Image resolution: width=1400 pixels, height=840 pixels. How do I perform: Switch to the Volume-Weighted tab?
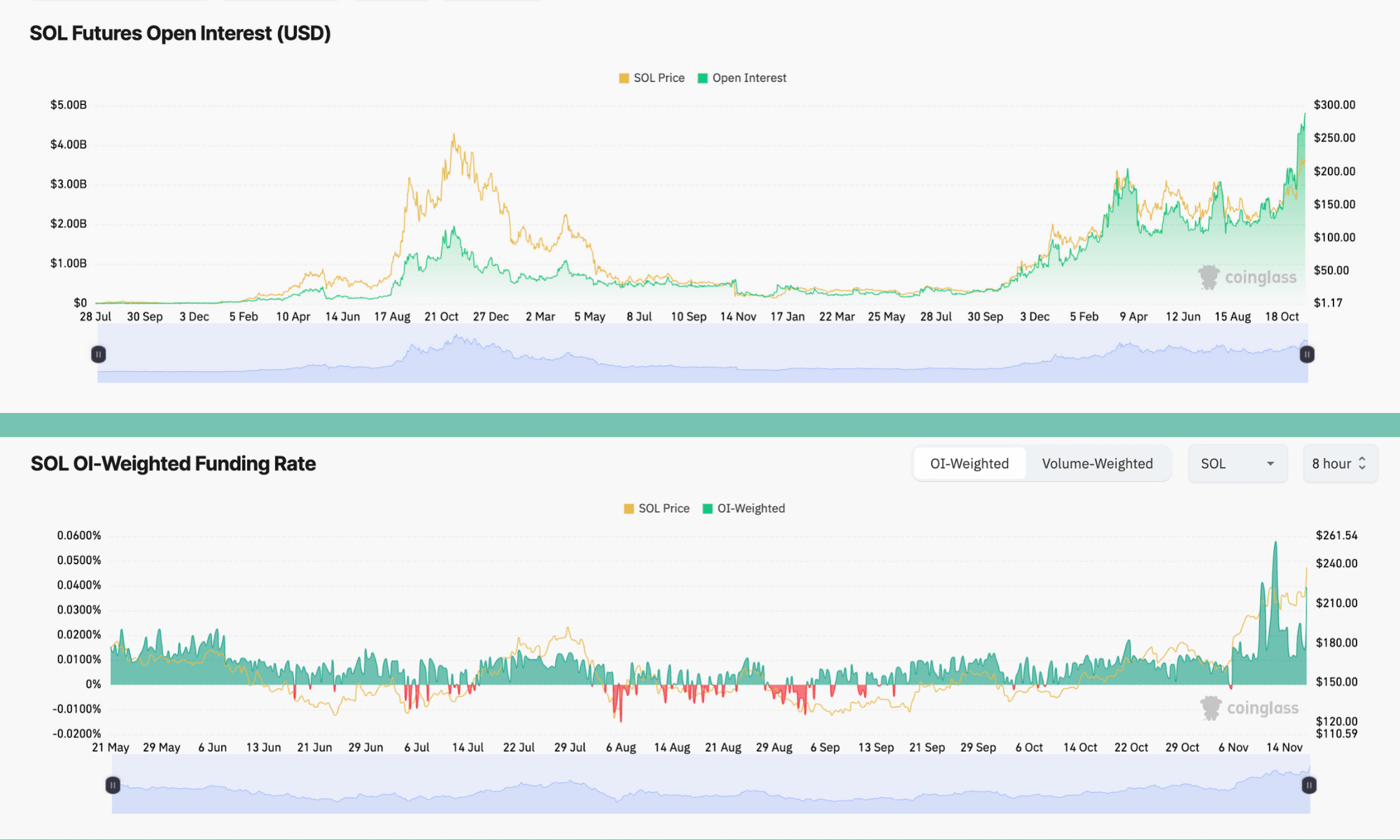click(x=1098, y=463)
